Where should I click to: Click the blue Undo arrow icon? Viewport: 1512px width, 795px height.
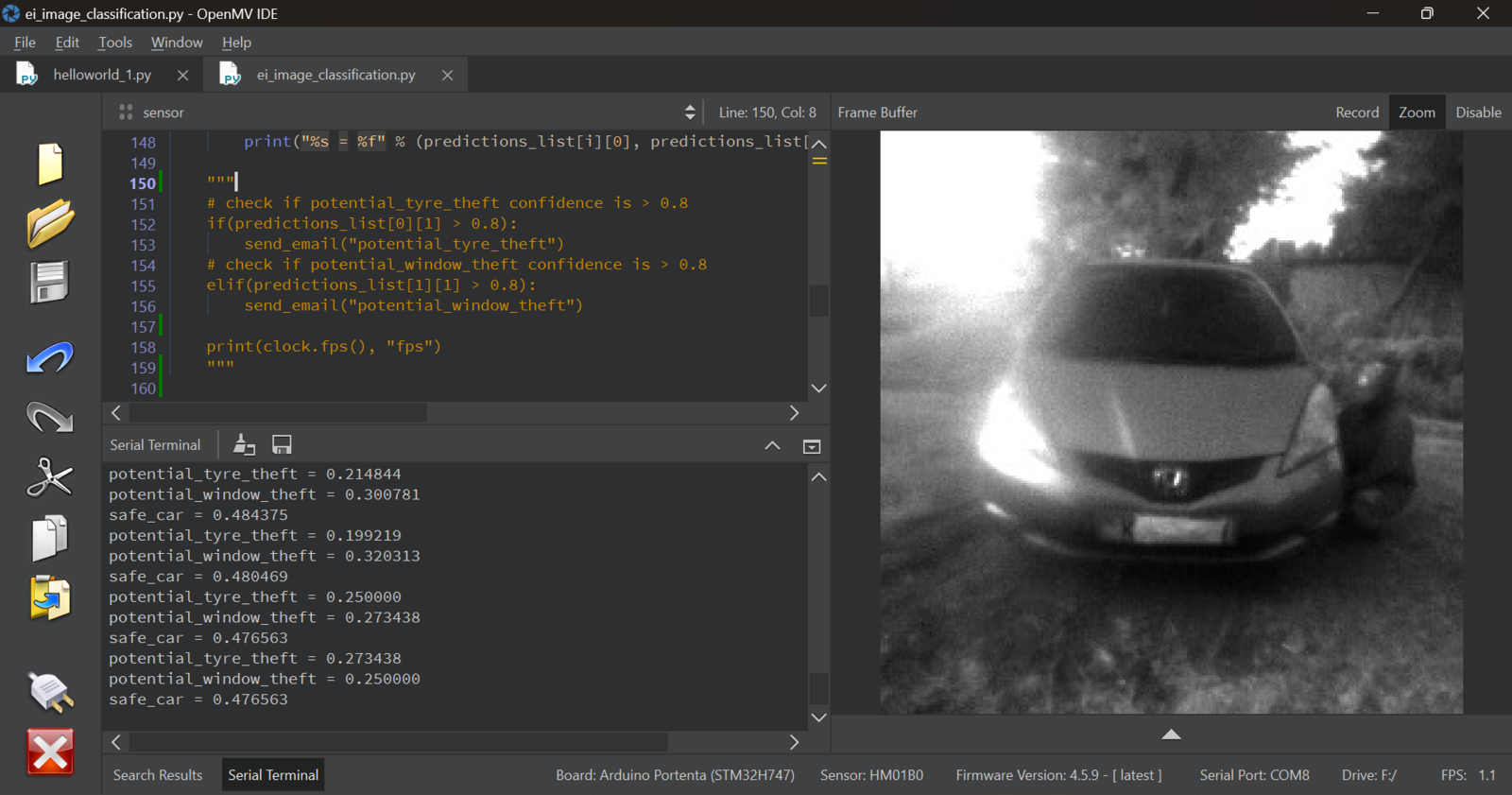pyautogui.click(x=50, y=358)
